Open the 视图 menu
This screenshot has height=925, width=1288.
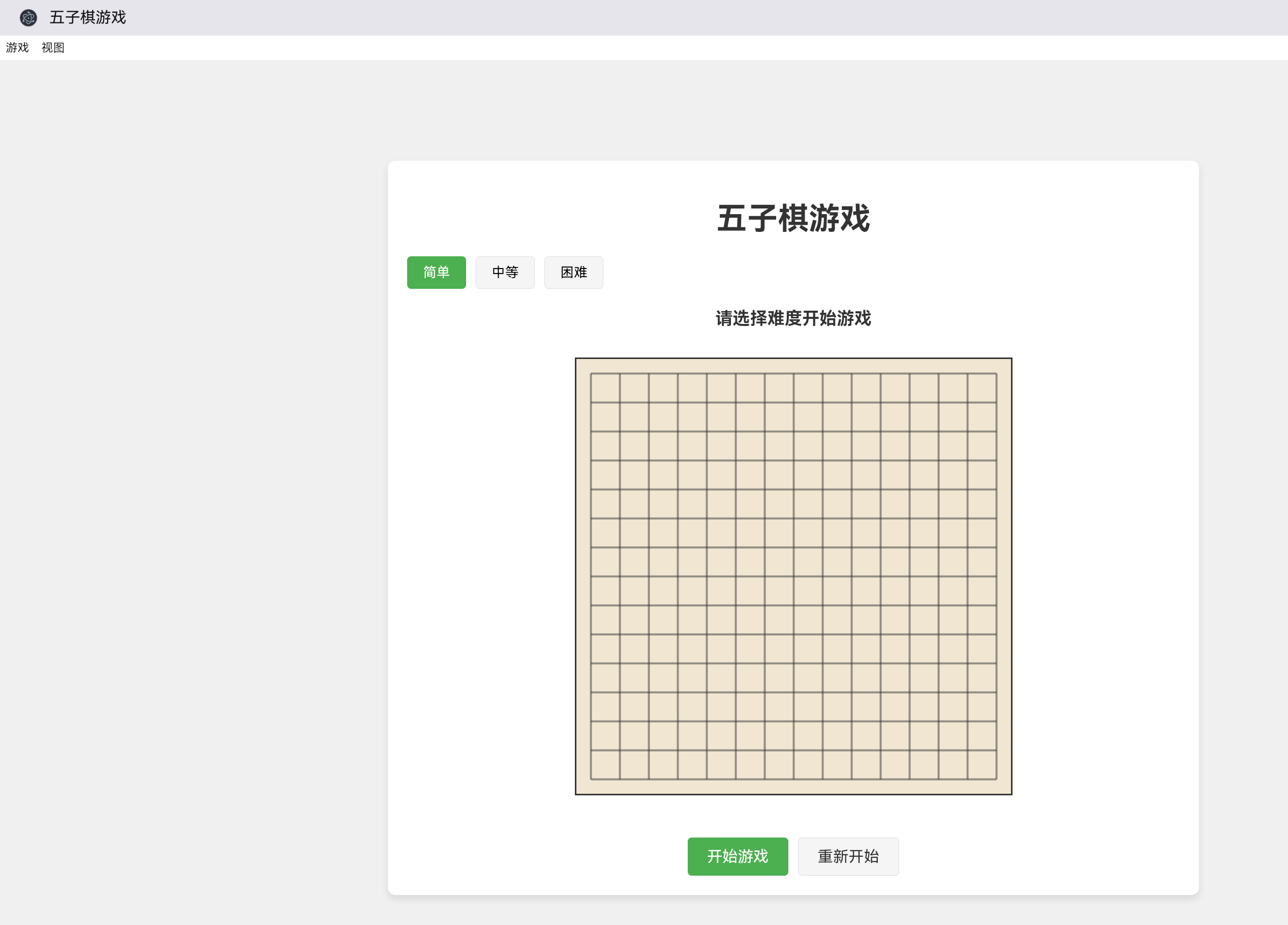(x=53, y=48)
